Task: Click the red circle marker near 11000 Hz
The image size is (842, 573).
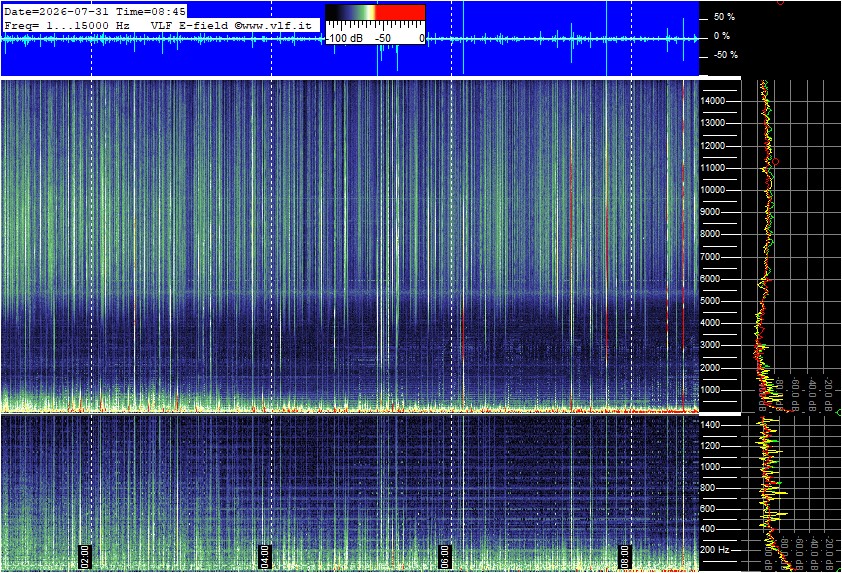Action: (775, 161)
